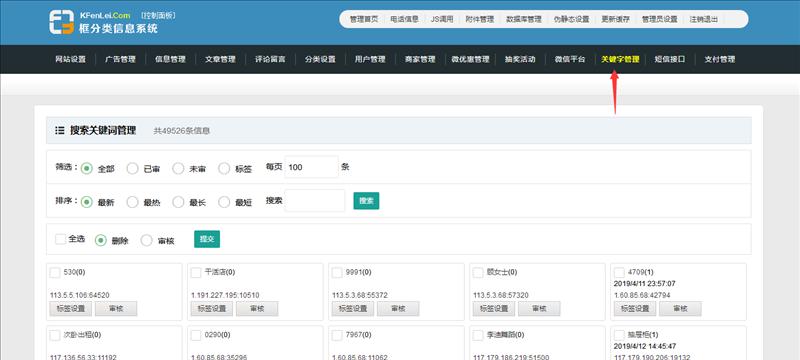Select the highlighted 关键字管理 menu
Screen dimensions: 800x360
[620, 59]
